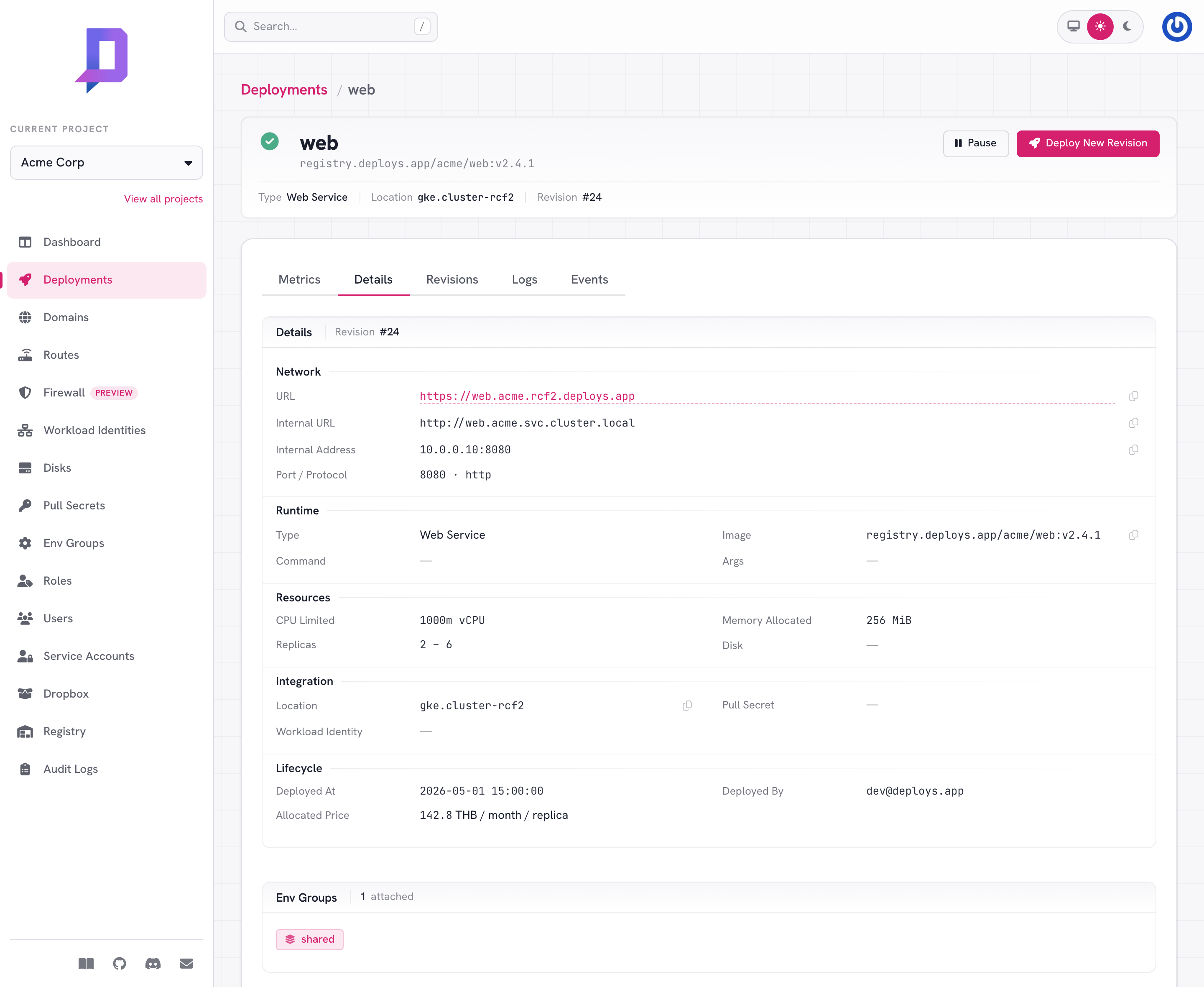The height and width of the screenshot is (987, 1204).
Task: Enable dark theme with moon button
Action: (x=1127, y=27)
